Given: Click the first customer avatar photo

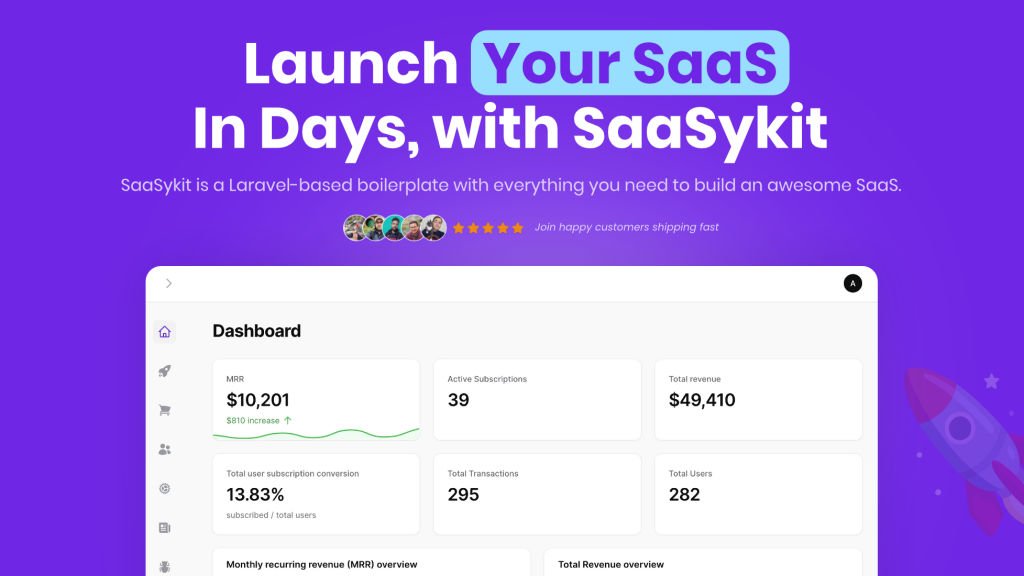Looking at the screenshot, I should click(x=355, y=228).
